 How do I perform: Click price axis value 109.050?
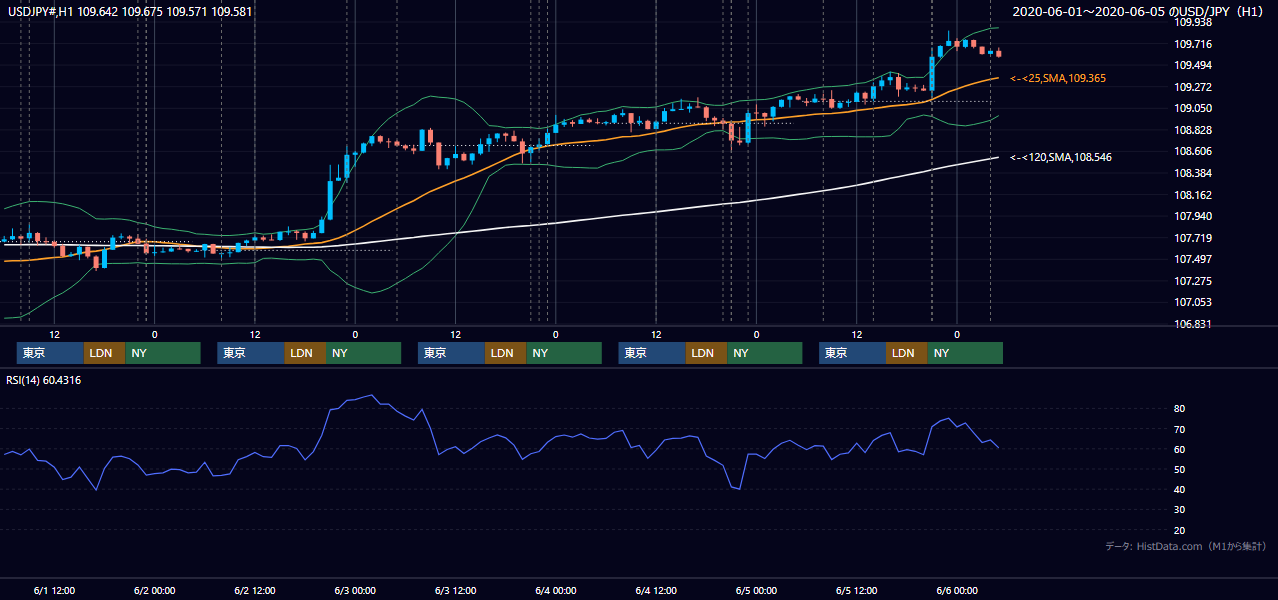pos(1193,109)
